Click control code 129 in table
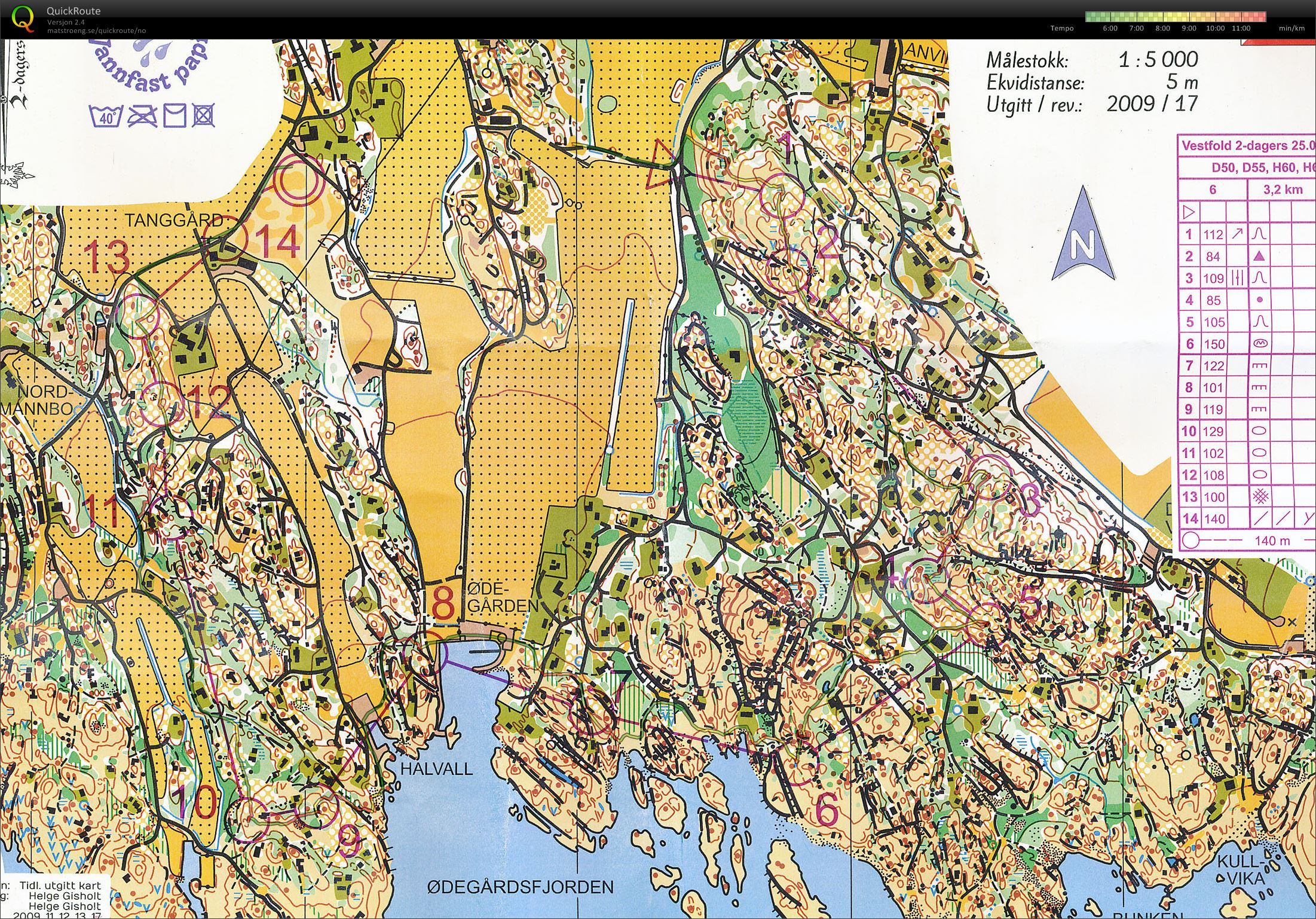 coord(1214,431)
